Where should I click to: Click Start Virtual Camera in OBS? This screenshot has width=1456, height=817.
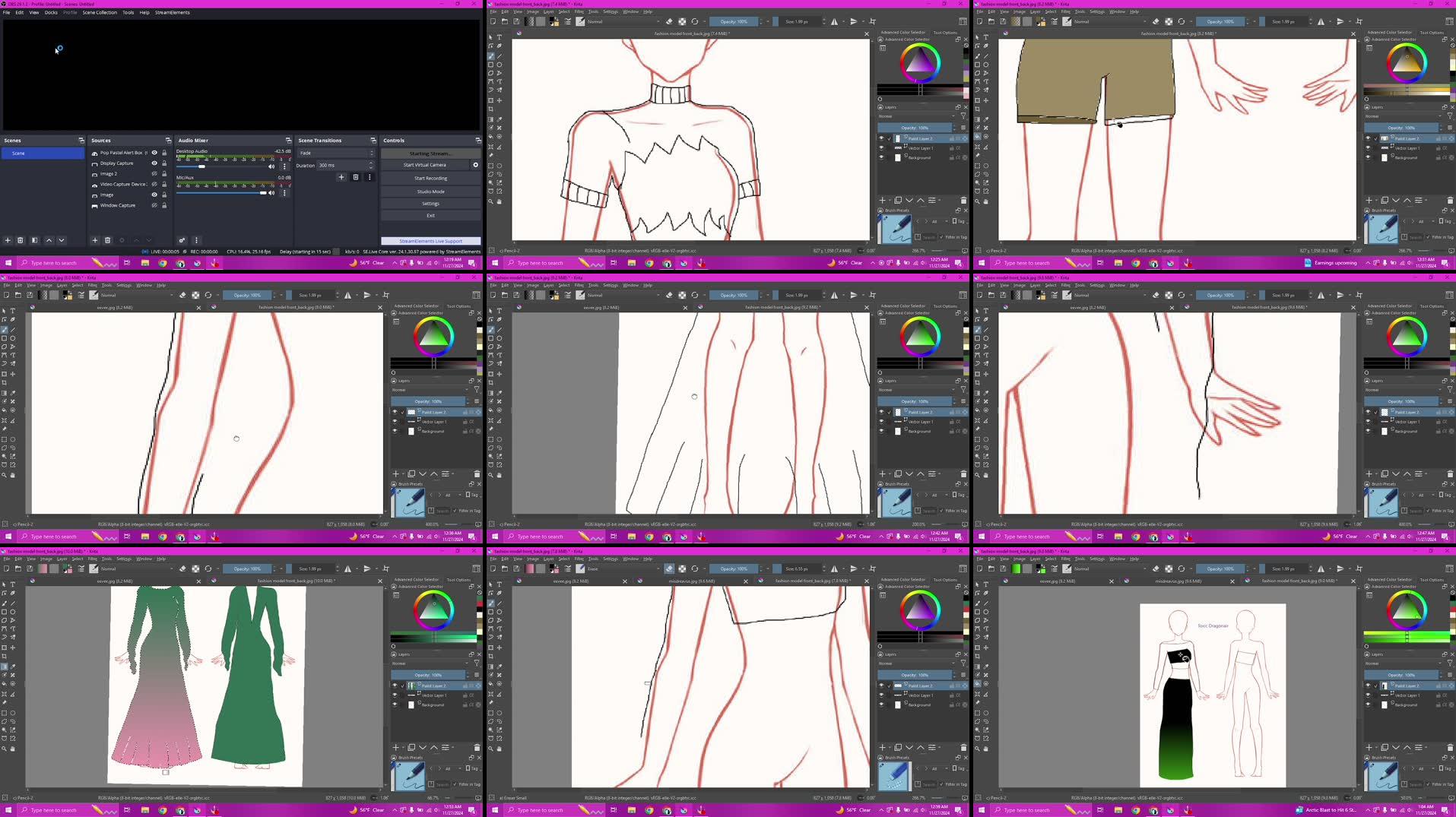coord(425,165)
